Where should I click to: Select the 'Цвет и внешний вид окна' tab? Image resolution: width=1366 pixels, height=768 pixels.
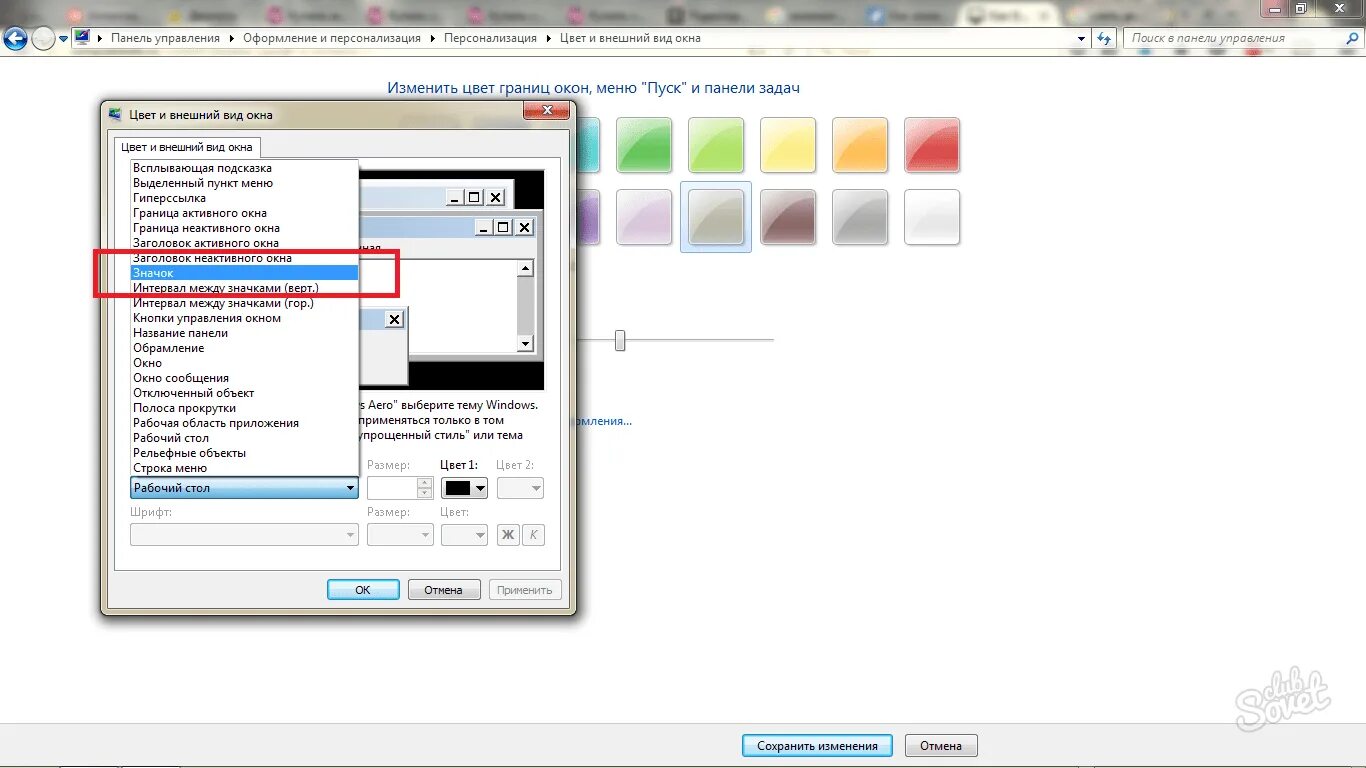click(187, 147)
